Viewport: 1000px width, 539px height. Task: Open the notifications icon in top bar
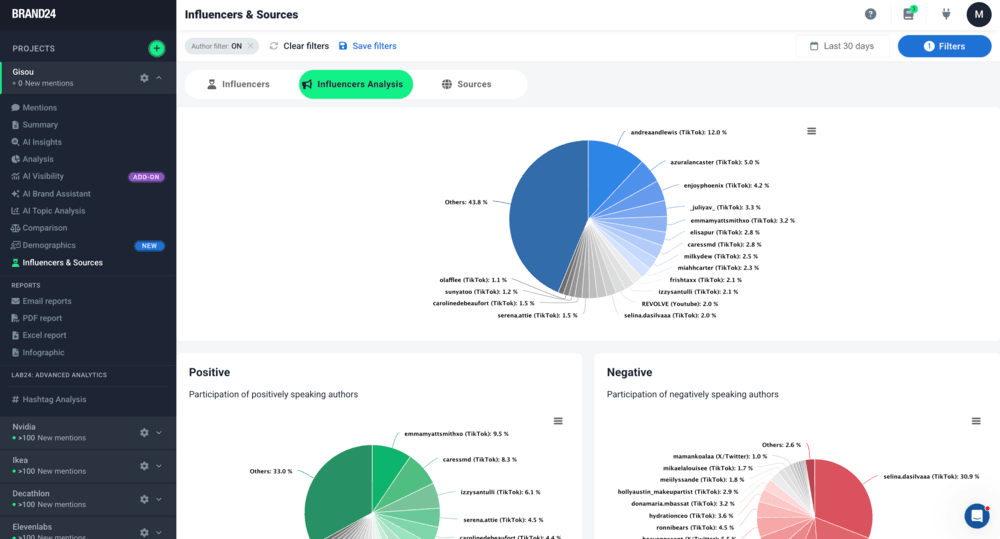click(908, 14)
